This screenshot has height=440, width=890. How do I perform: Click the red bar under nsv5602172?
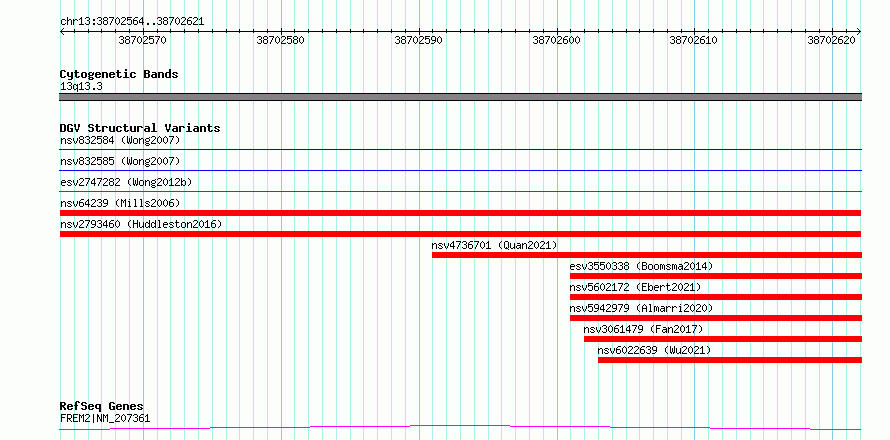click(716, 297)
